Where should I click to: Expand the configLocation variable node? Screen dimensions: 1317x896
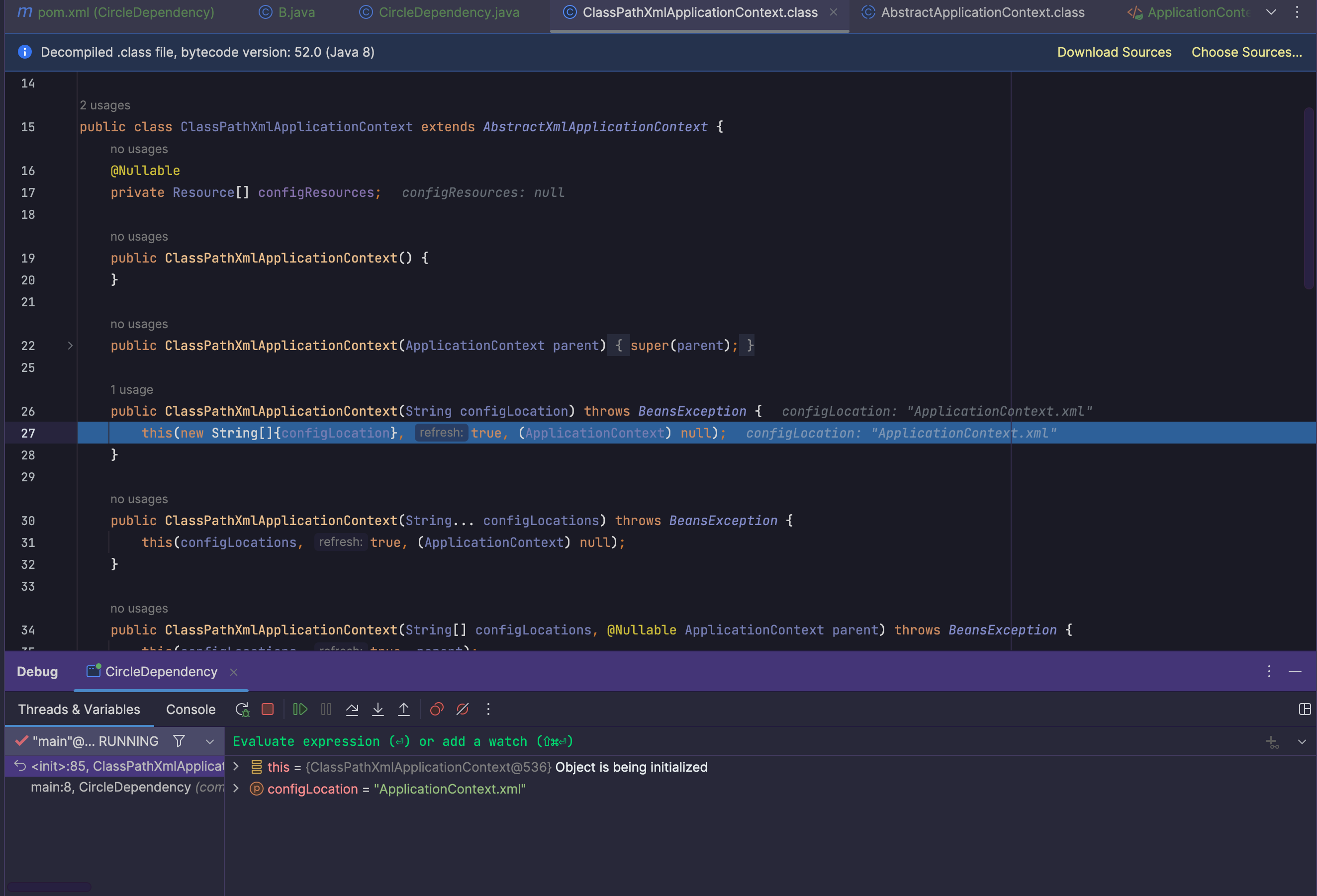tap(236, 789)
